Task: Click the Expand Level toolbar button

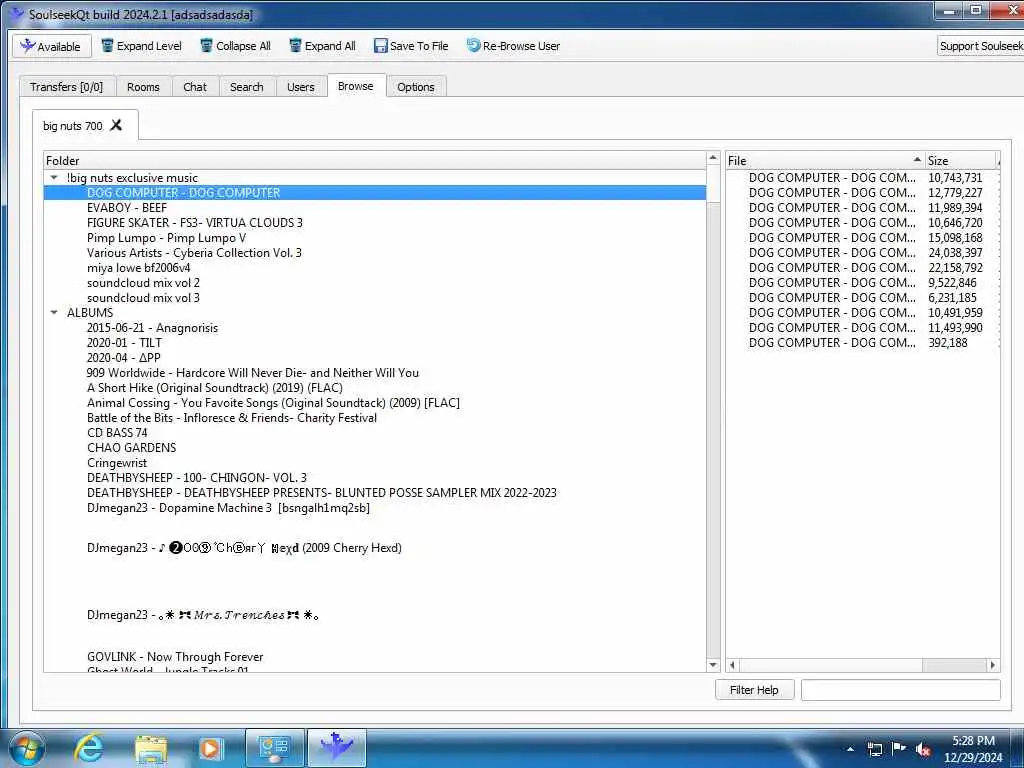Action: tap(142, 46)
